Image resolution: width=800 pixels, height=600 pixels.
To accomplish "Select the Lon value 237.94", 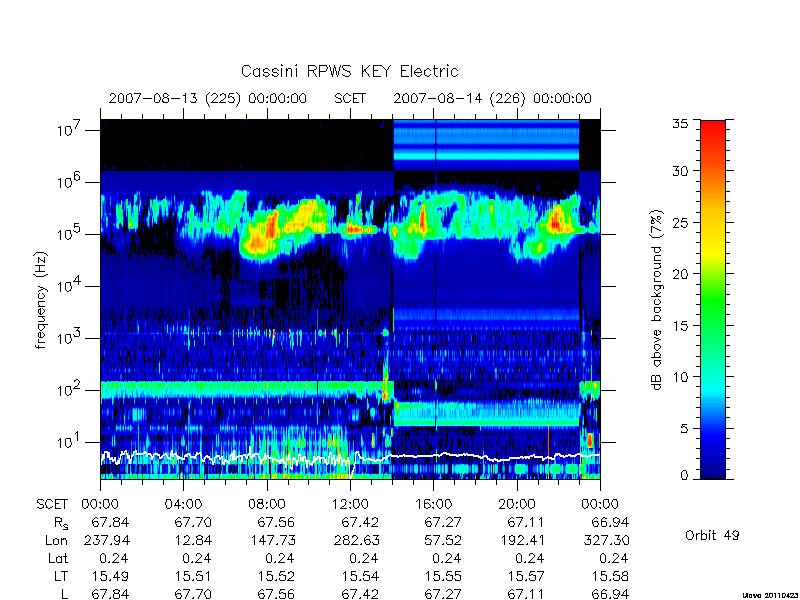I will click(x=106, y=540).
